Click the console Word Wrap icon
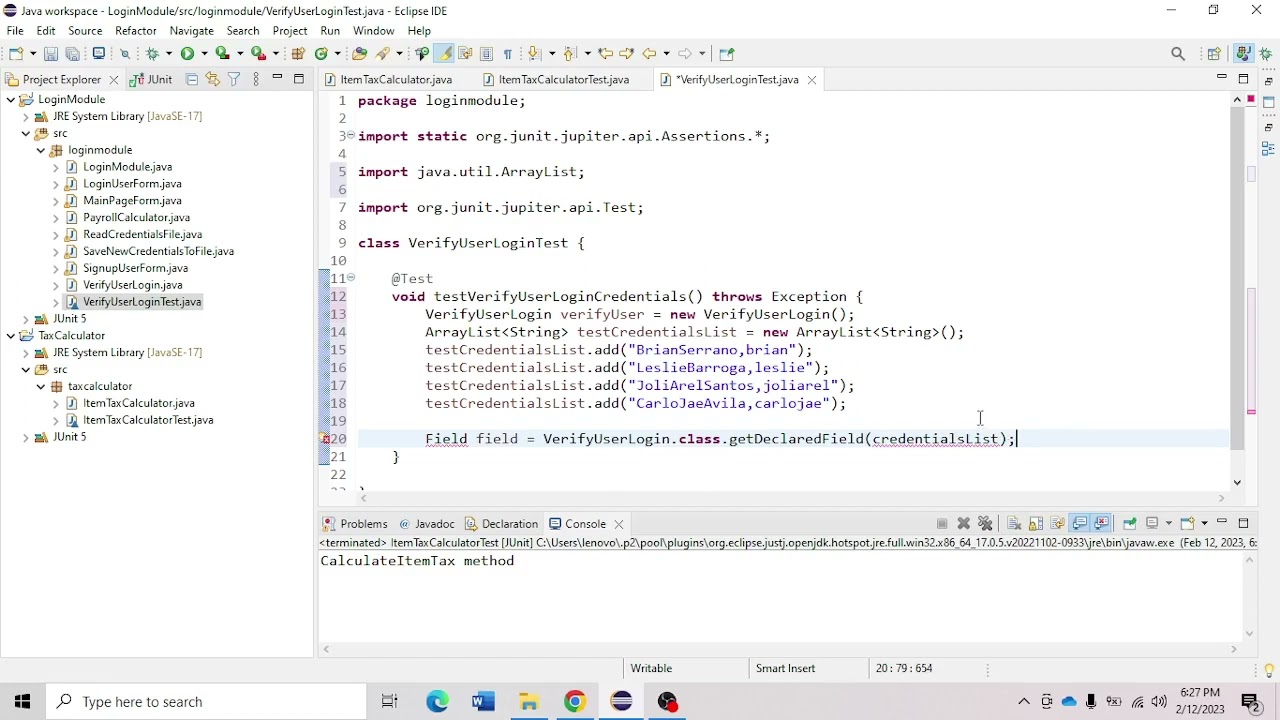 click(1058, 524)
